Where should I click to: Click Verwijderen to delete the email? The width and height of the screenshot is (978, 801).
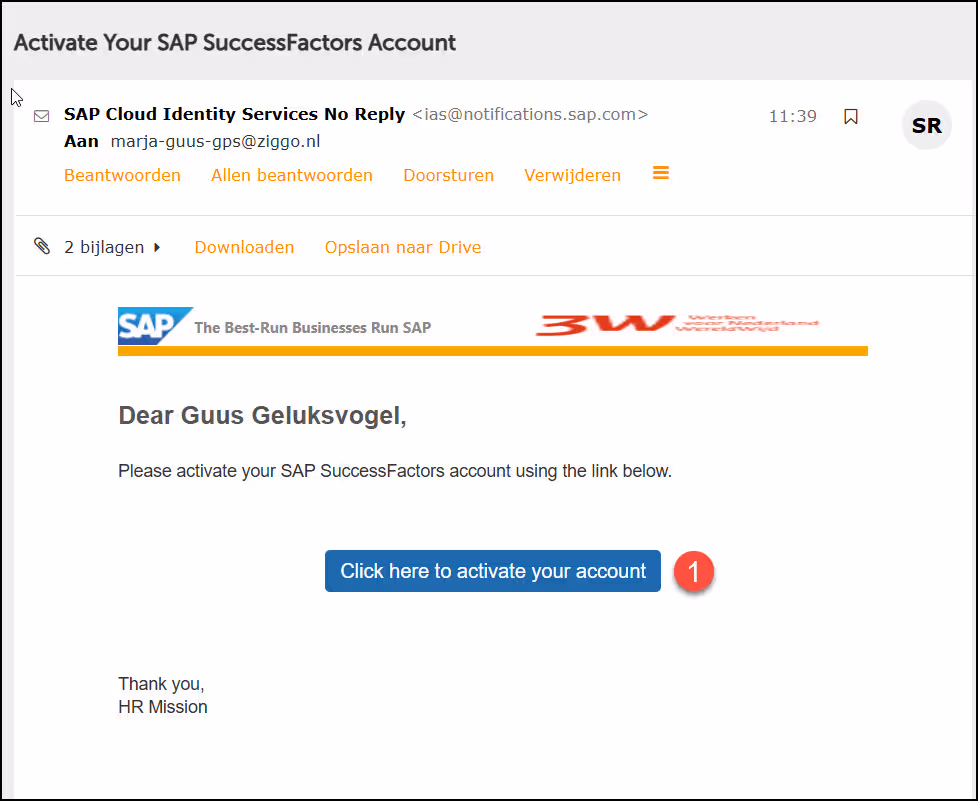(x=573, y=175)
